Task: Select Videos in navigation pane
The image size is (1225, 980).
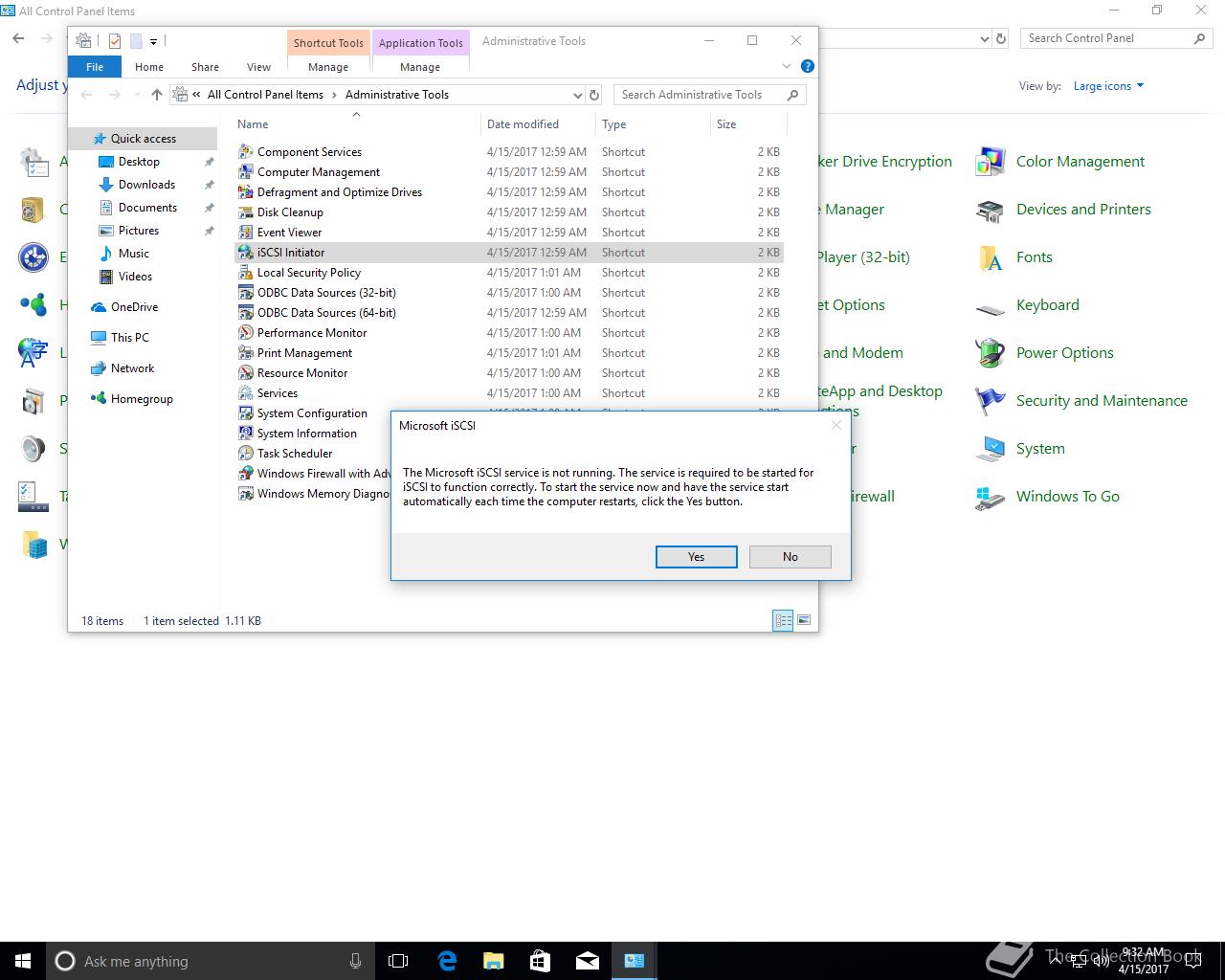Action: (x=135, y=277)
